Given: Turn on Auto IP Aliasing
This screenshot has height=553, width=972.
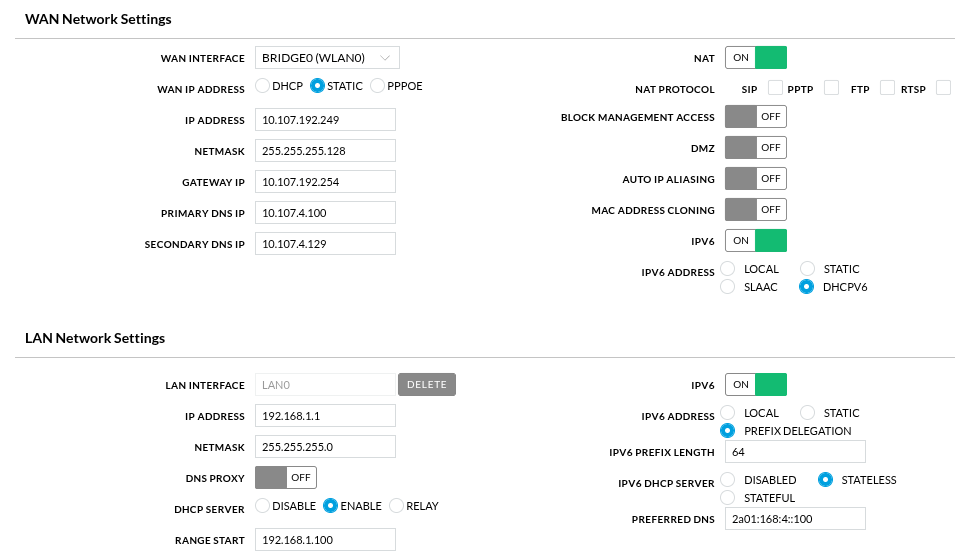Looking at the screenshot, I should 755,179.
